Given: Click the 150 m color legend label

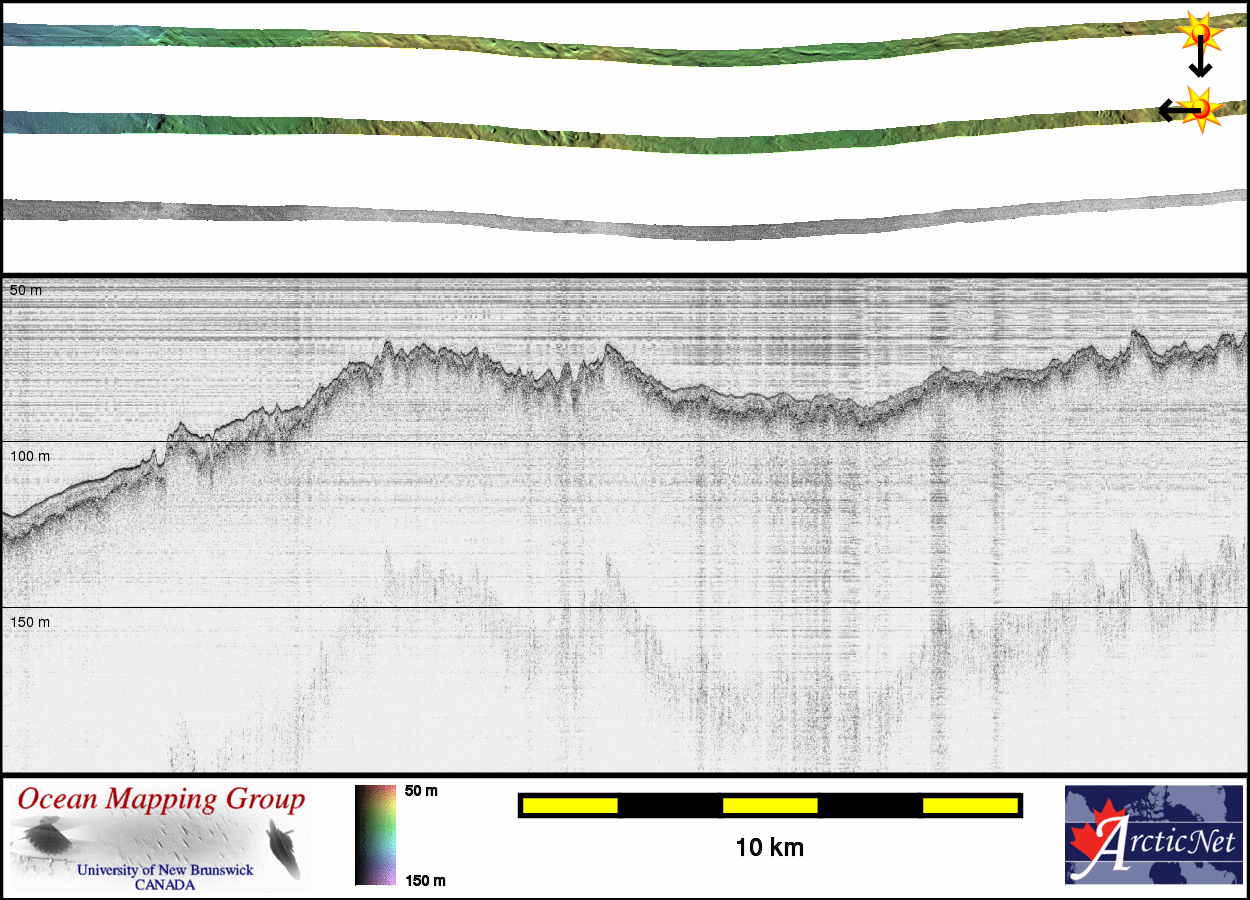Looking at the screenshot, I should (x=424, y=880).
